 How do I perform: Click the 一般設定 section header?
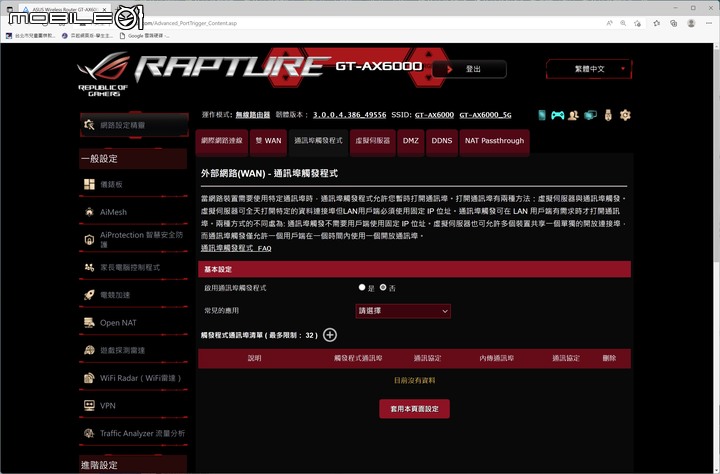pyautogui.click(x=133, y=158)
